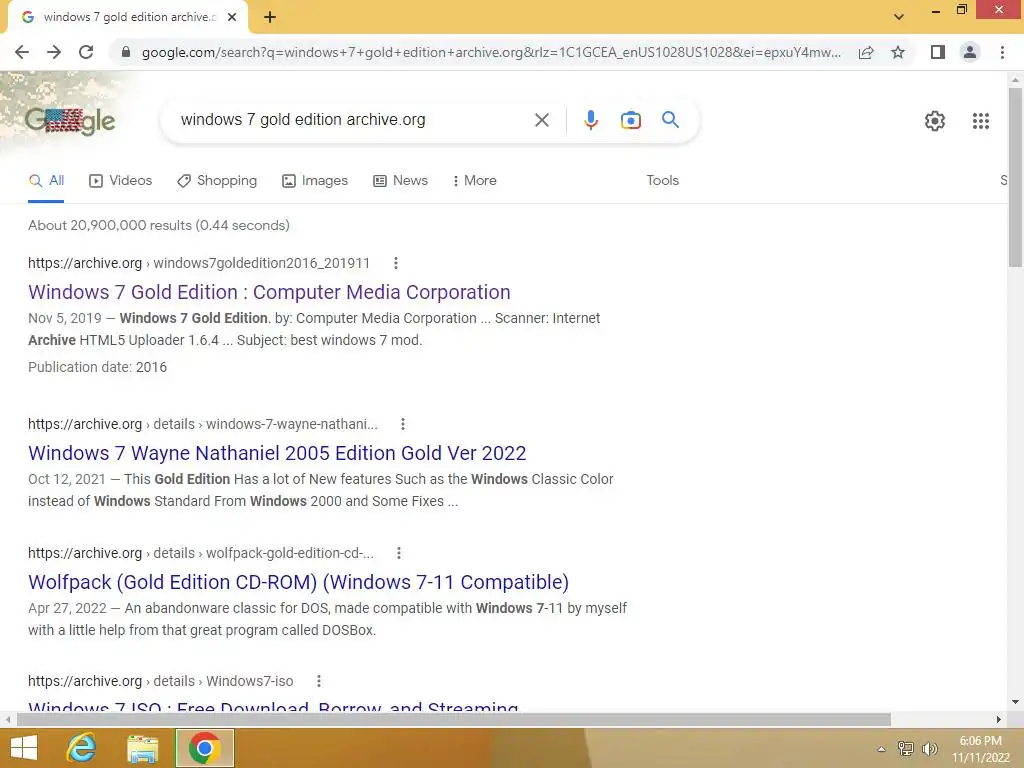This screenshot has height=768, width=1024.
Task: Switch to the Videos tab
Action: tap(121, 181)
